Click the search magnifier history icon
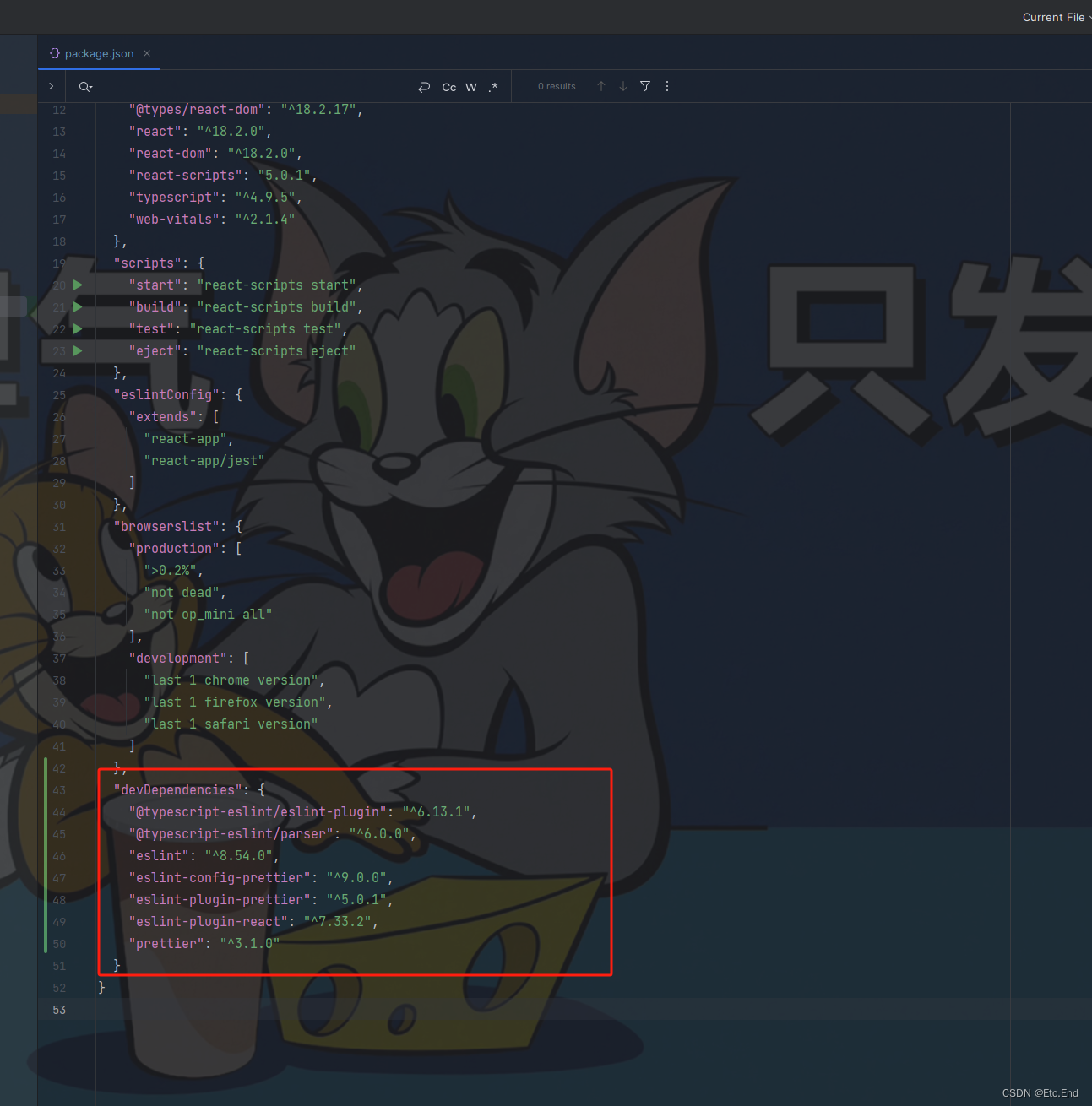The width and height of the screenshot is (1092, 1106). [x=85, y=87]
